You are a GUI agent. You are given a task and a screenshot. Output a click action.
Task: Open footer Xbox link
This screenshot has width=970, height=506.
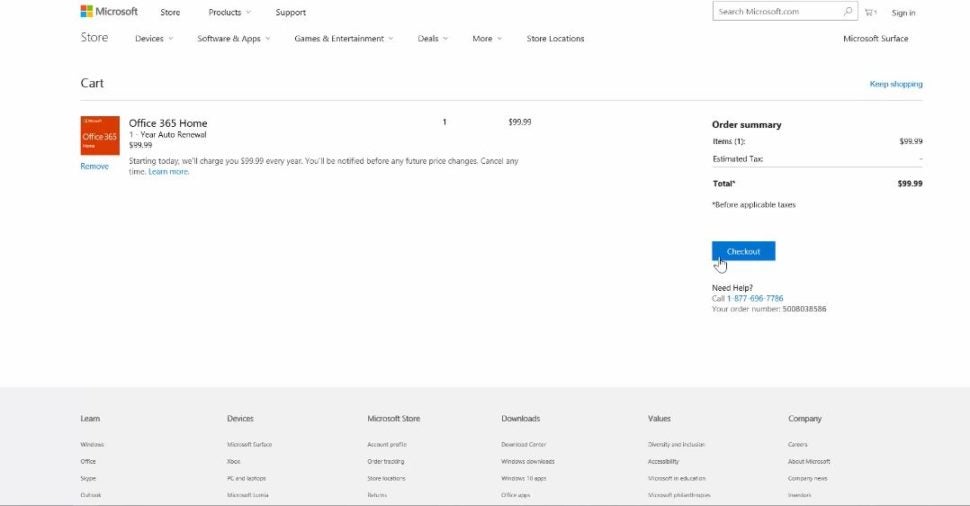(x=233, y=461)
